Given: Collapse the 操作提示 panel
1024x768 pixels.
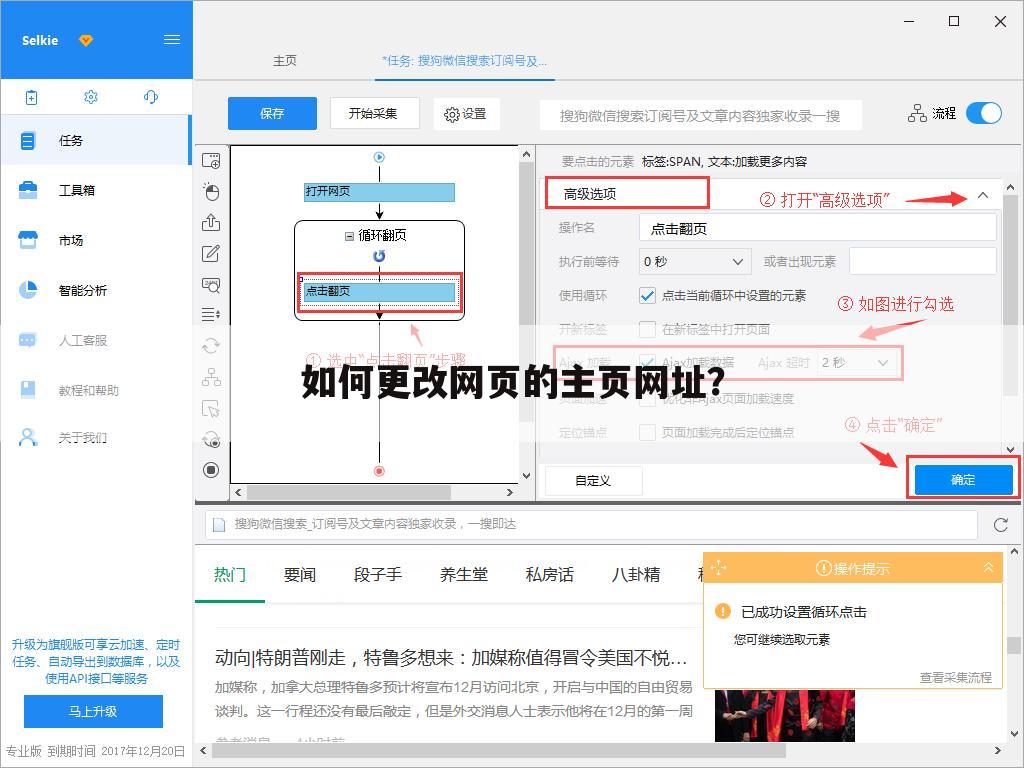Looking at the screenshot, I should 989,568.
